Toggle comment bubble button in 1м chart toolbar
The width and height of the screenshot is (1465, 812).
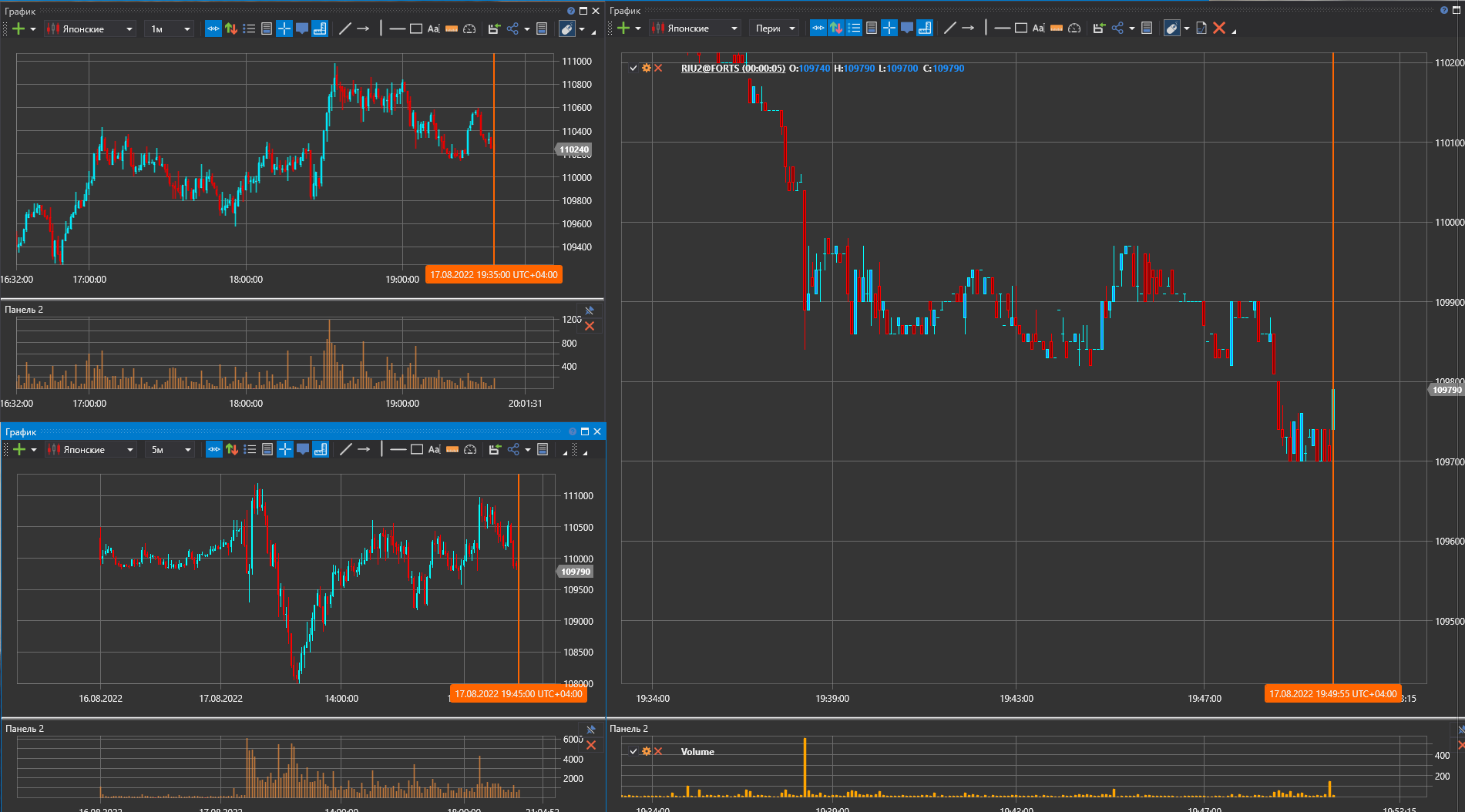[x=302, y=29]
